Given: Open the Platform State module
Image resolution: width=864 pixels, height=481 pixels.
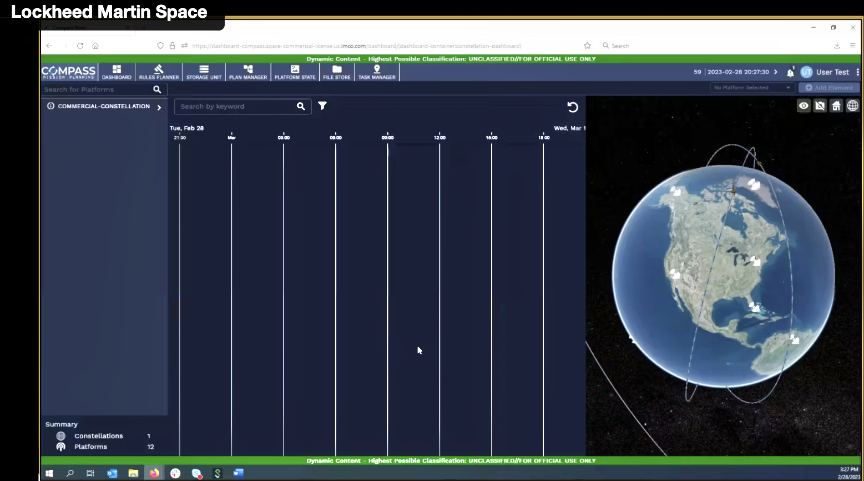Looking at the screenshot, I should click(294, 72).
